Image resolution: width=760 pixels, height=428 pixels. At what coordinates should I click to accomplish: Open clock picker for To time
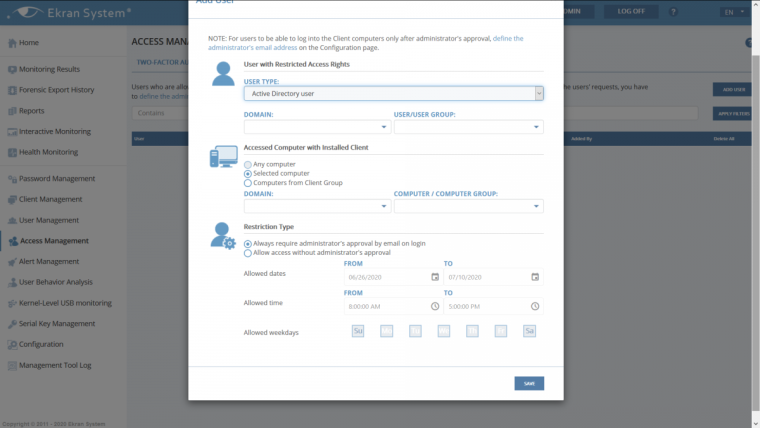point(535,306)
